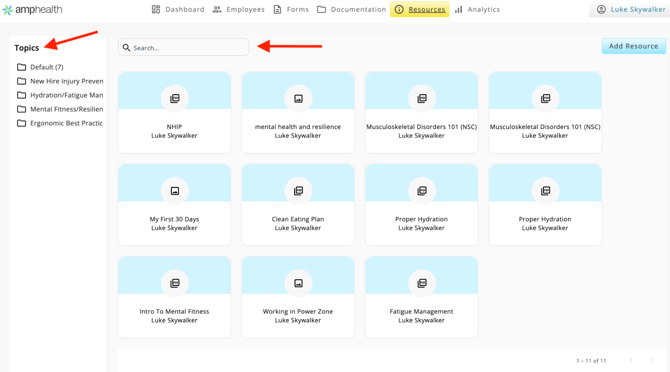670x372 pixels.
Task: Go to the previous page of resources
Action: point(631,361)
